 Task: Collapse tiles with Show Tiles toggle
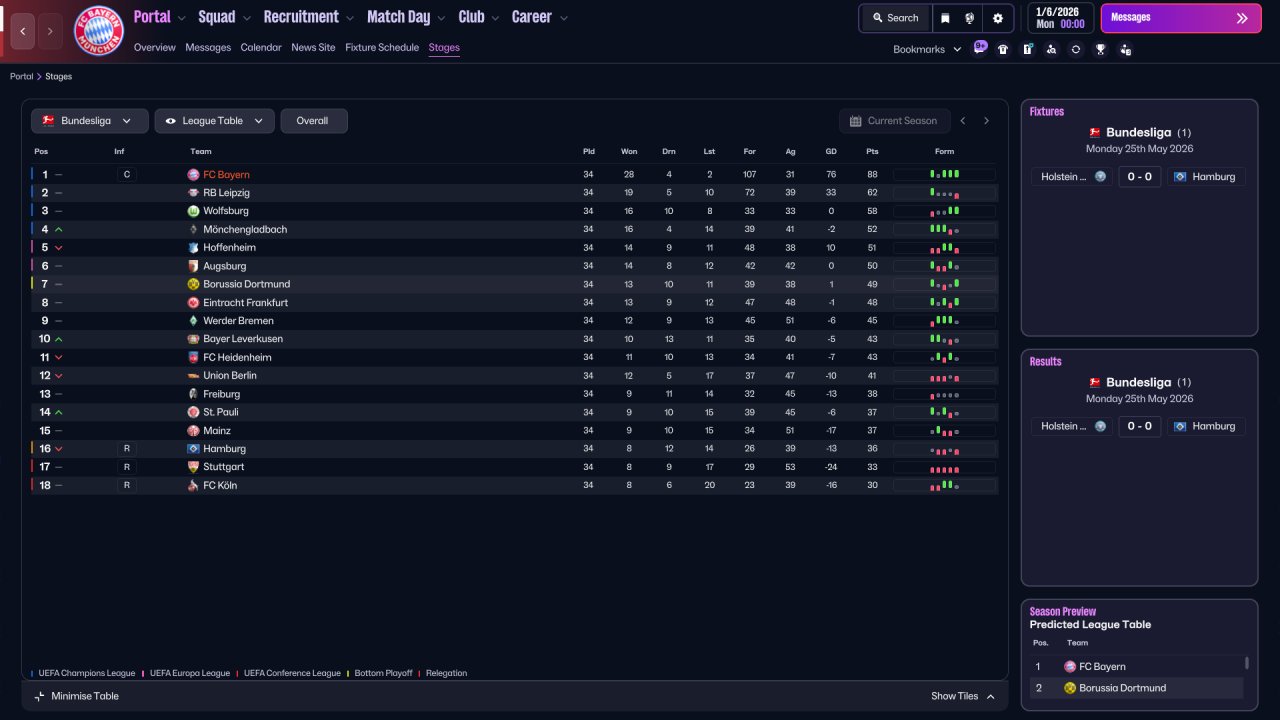point(963,696)
